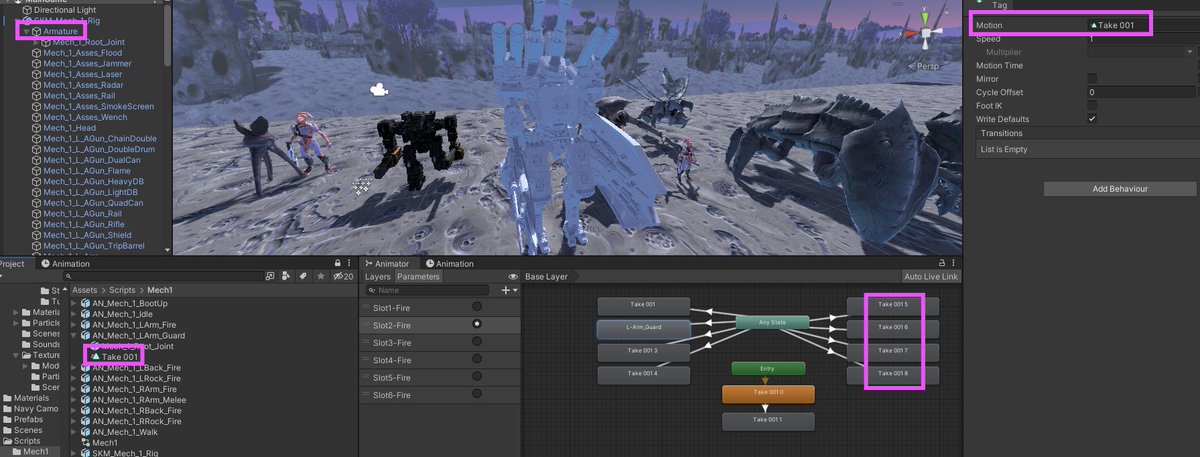Open the add parameter plus dropdown

(508, 290)
